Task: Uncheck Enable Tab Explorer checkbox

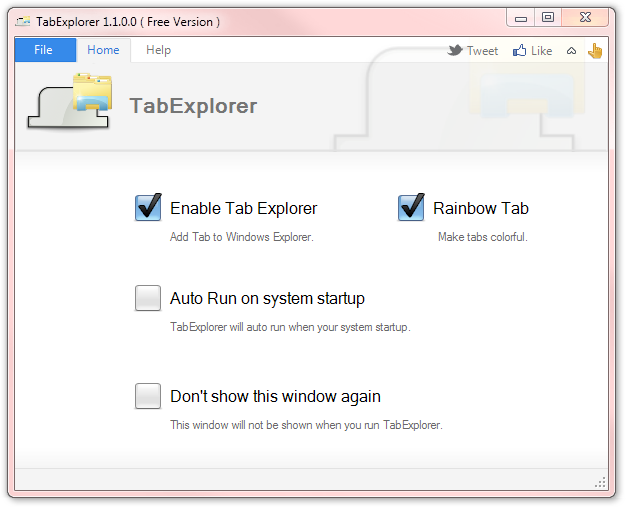Action: tap(148, 207)
